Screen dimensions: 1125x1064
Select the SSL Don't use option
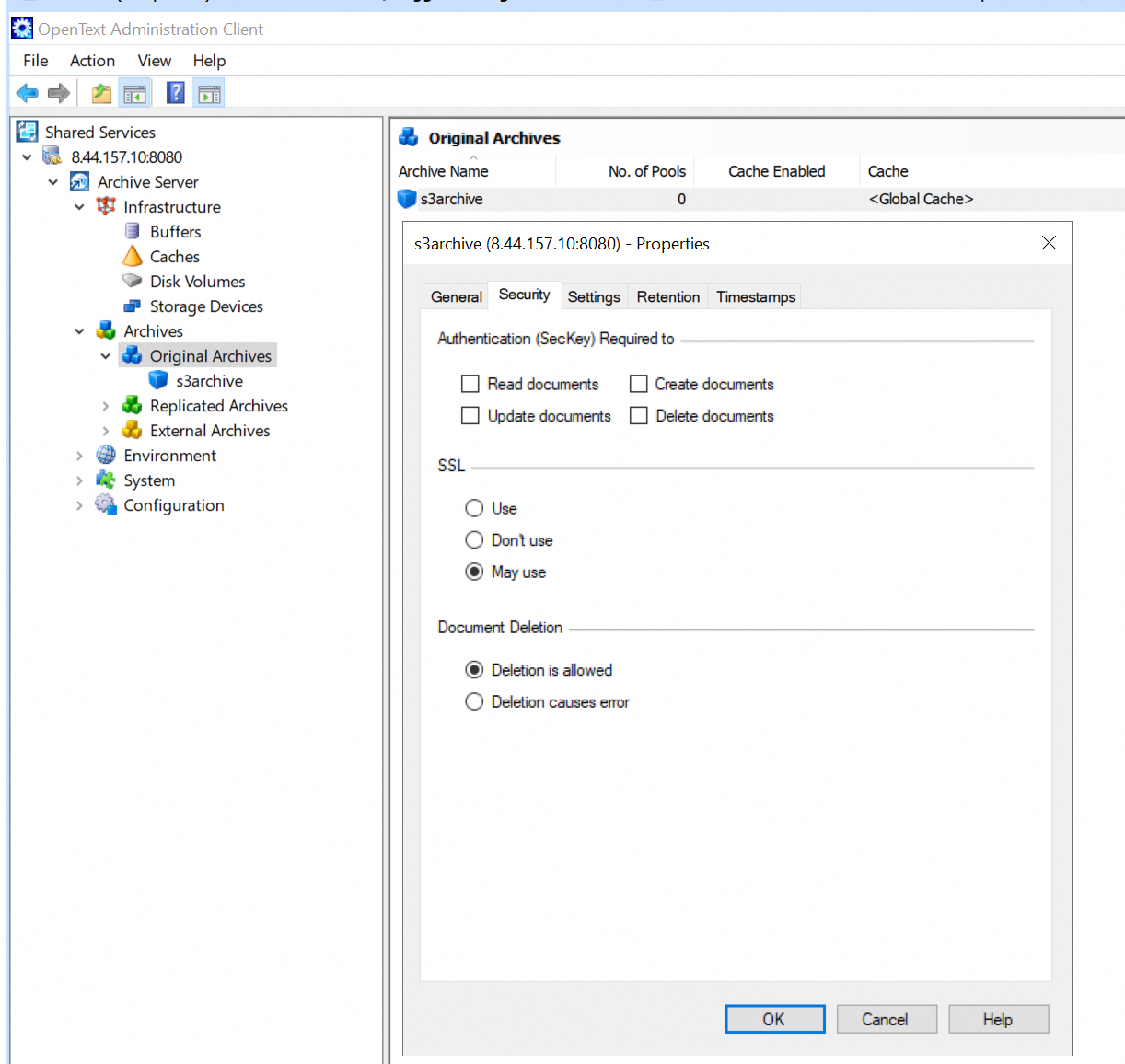pos(474,540)
